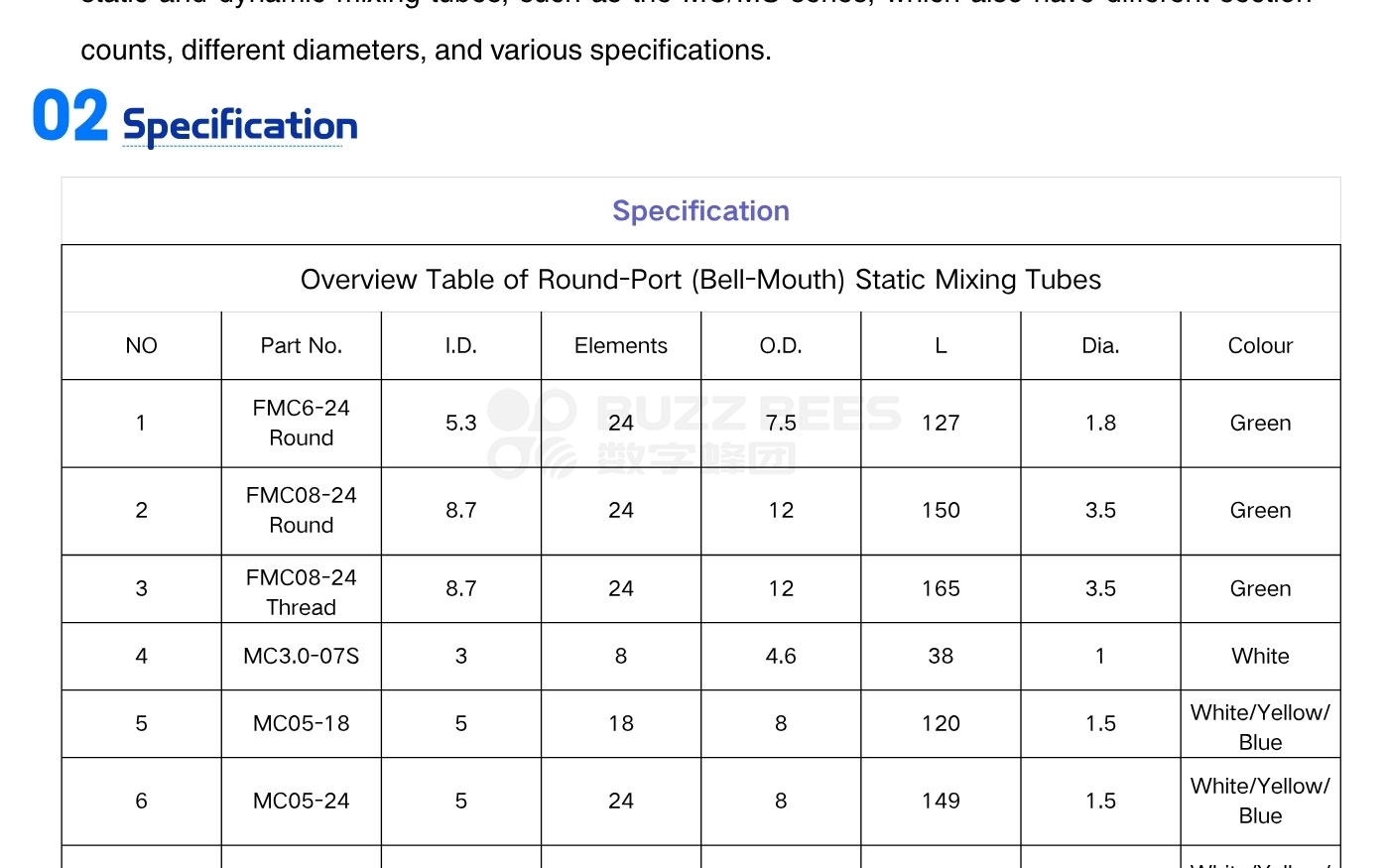Screen dimensions: 1389x868
Task: Select the MC05-24 part number cell
Action: 302,802
